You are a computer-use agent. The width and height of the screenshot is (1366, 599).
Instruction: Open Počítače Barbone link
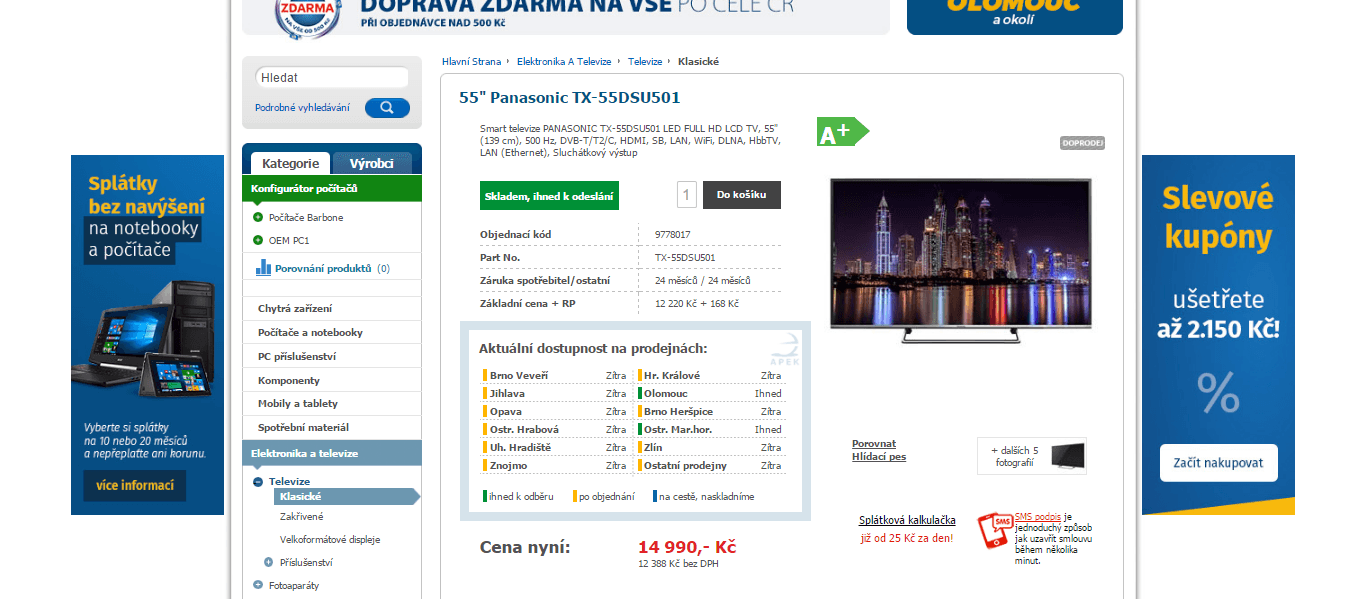pyautogui.click(x=306, y=217)
